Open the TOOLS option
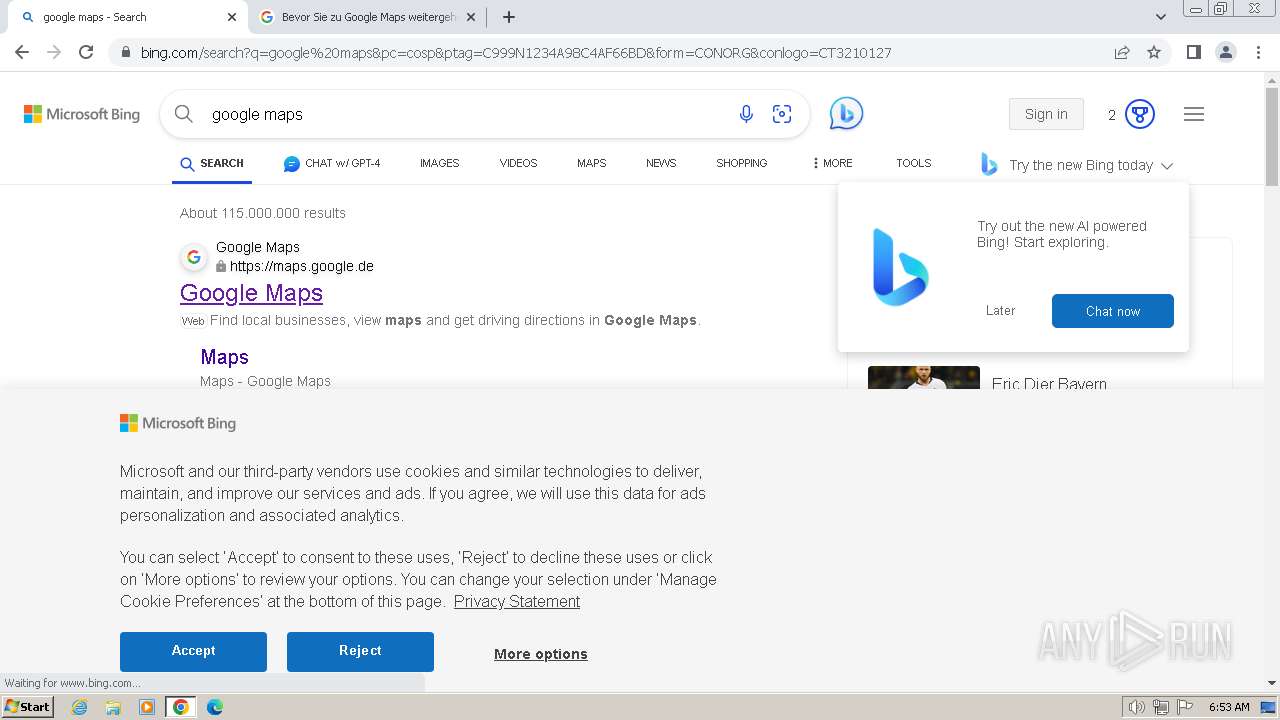The width and height of the screenshot is (1280, 720). [x=913, y=163]
